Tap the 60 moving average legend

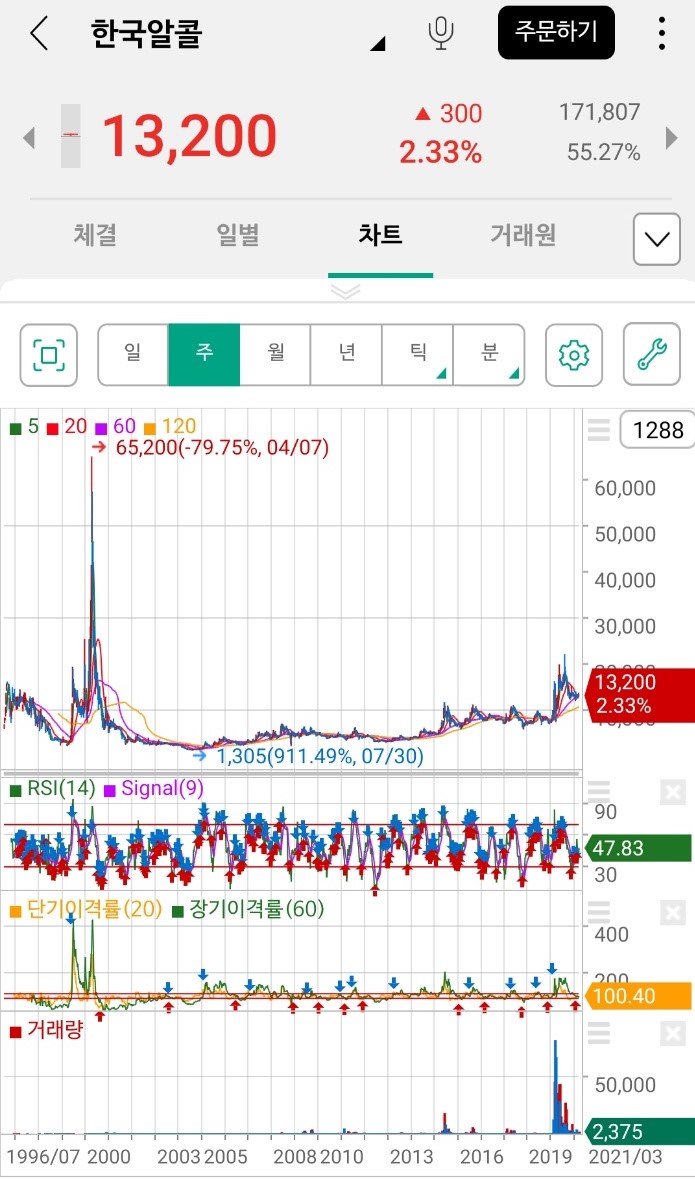[x=116, y=426]
